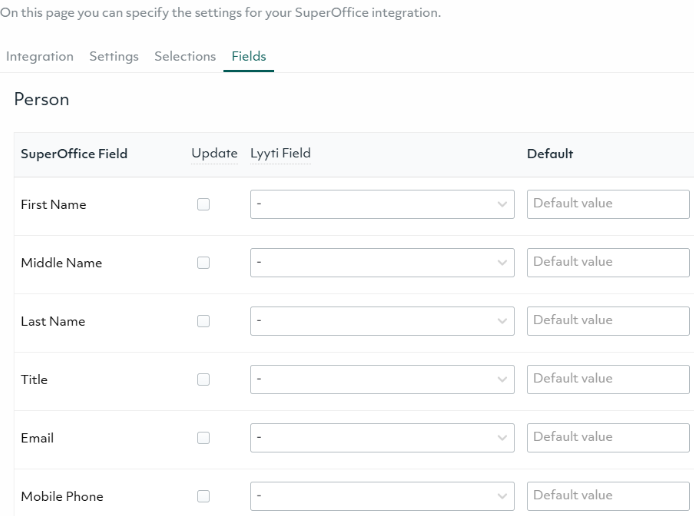Screen dimensions: 694x516
Task: Select the Fields tab
Action: (249, 56)
